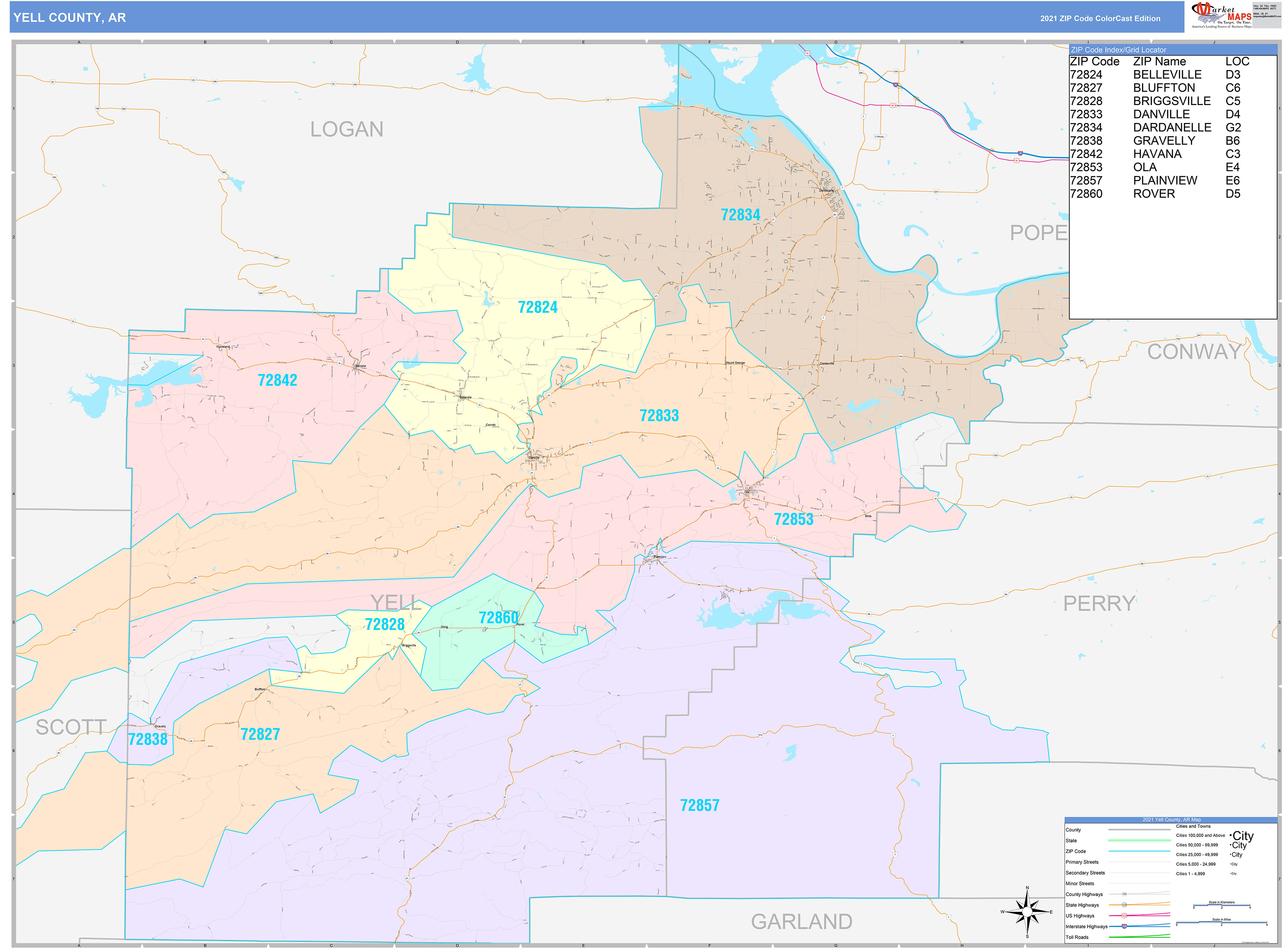Click the US Highways shield icon in legend
This screenshot has height=949, width=1288.
pos(1124,916)
